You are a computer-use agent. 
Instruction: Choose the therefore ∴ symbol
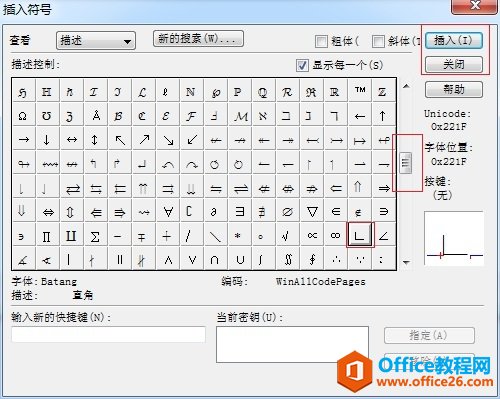(x=336, y=259)
